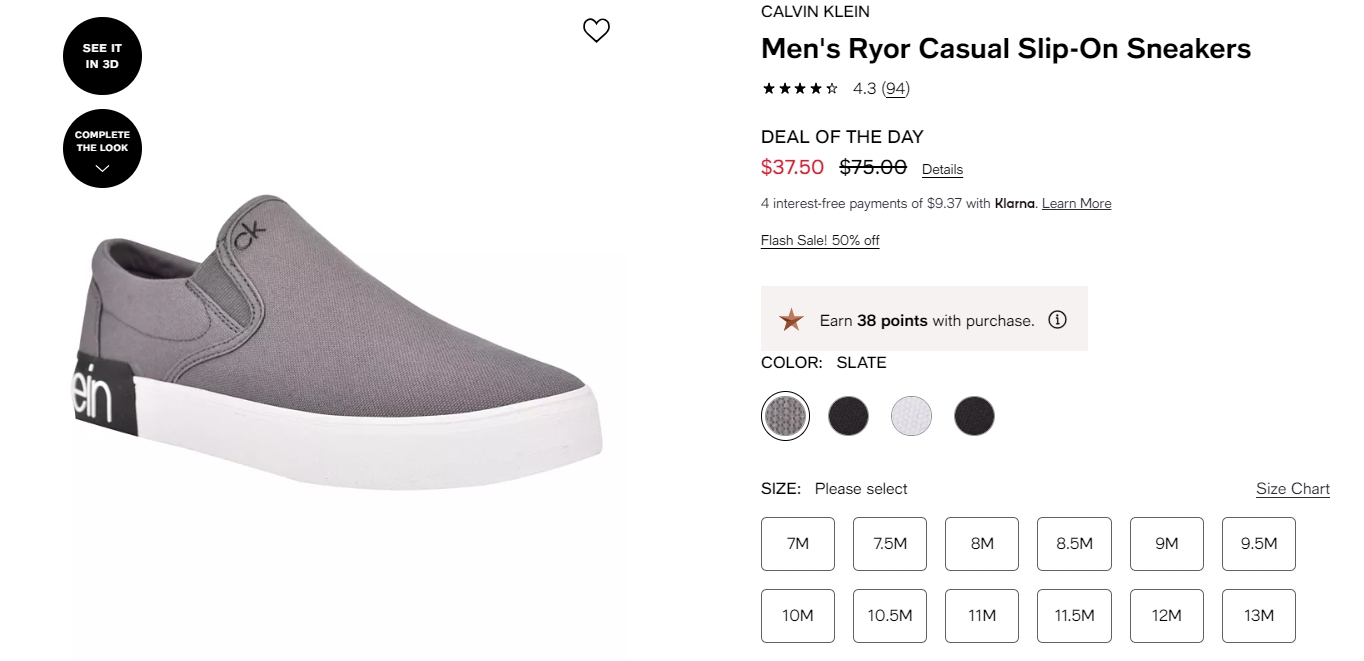Select the Slate gray color swatch
The height and width of the screenshot is (661, 1364).
coord(785,415)
